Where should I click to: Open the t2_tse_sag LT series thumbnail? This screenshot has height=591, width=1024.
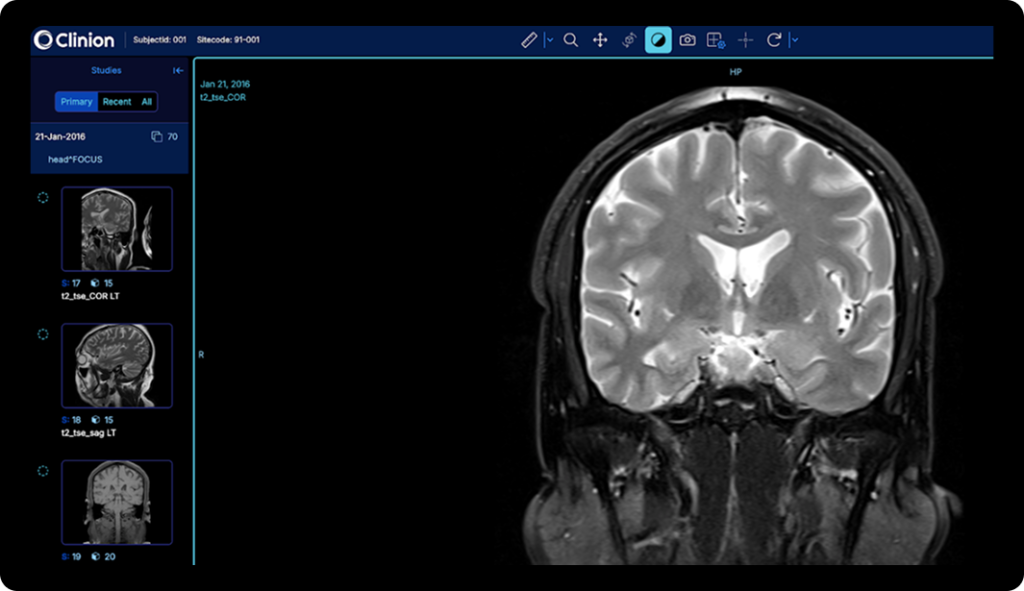(x=117, y=365)
